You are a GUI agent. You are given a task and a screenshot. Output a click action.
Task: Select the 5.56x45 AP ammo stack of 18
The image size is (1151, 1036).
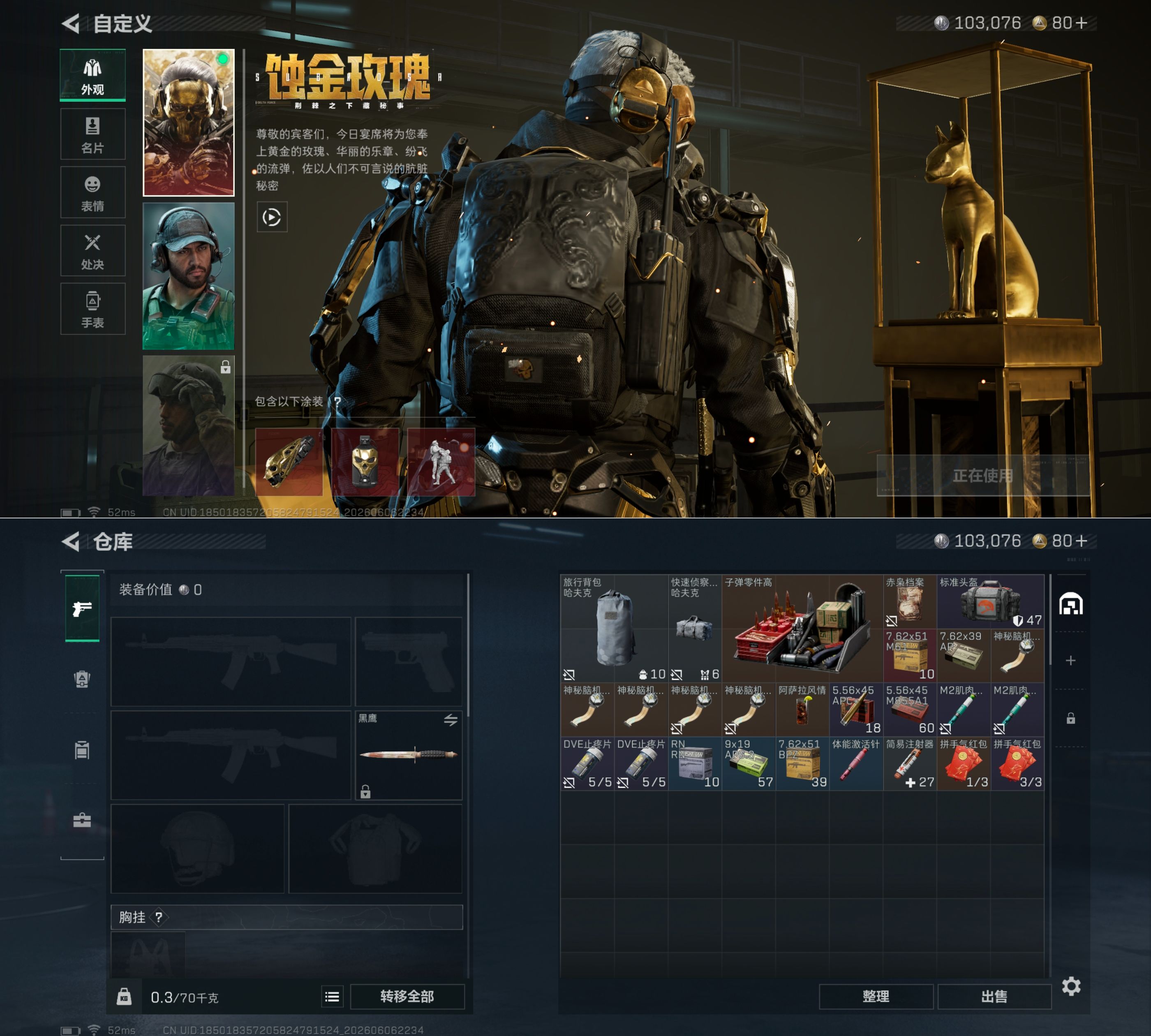click(856, 709)
